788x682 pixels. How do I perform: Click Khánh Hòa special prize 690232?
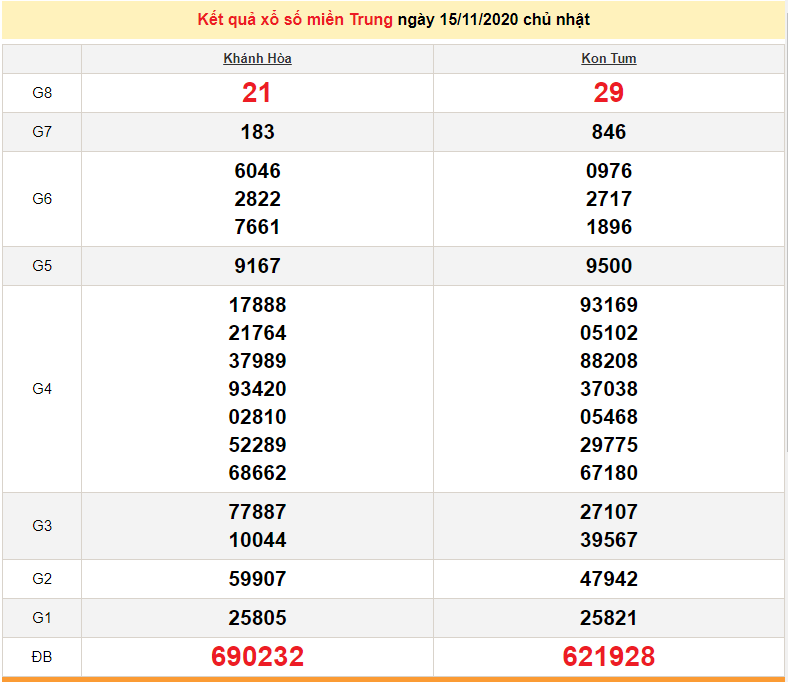(x=257, y=657)
